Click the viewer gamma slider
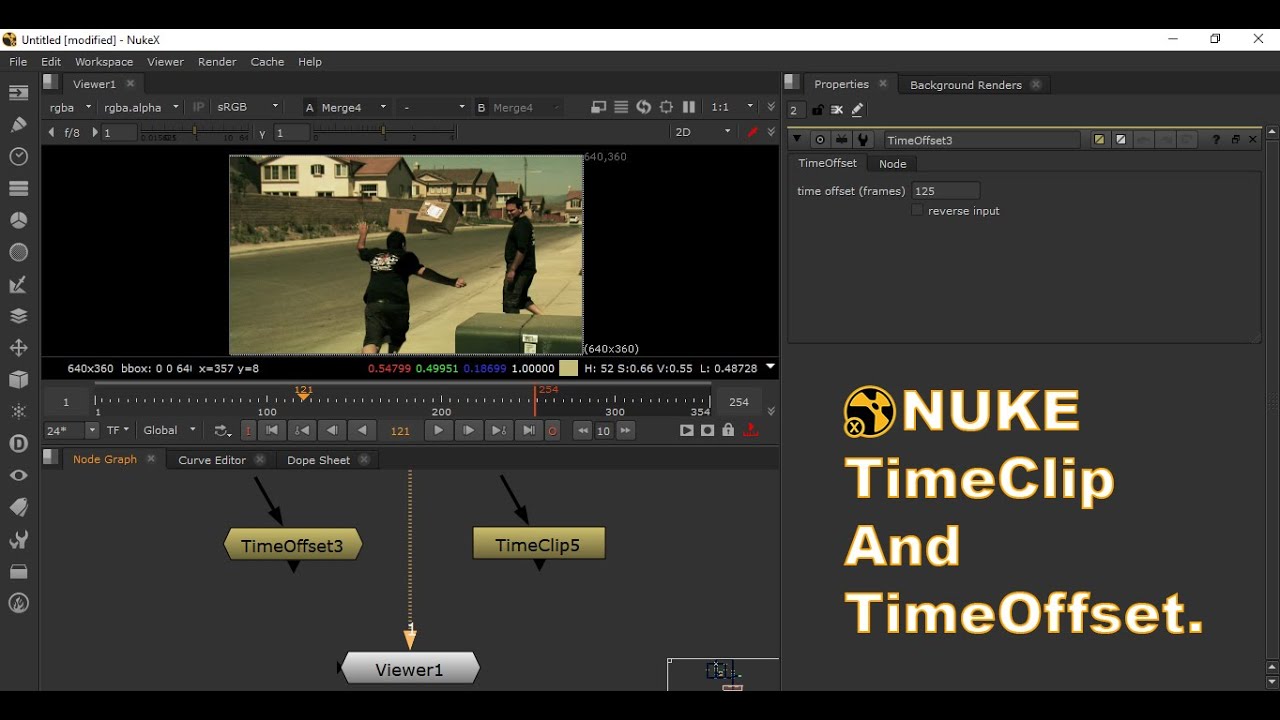1280x720 pixels. pos(385,132)
